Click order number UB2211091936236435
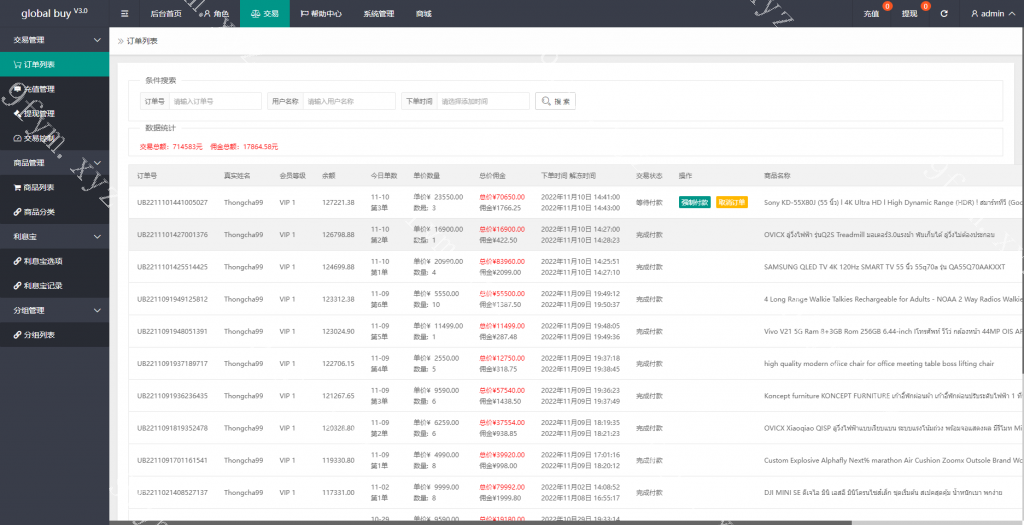This screenshot has height=525, width=1024. click(x=172, y=396)
